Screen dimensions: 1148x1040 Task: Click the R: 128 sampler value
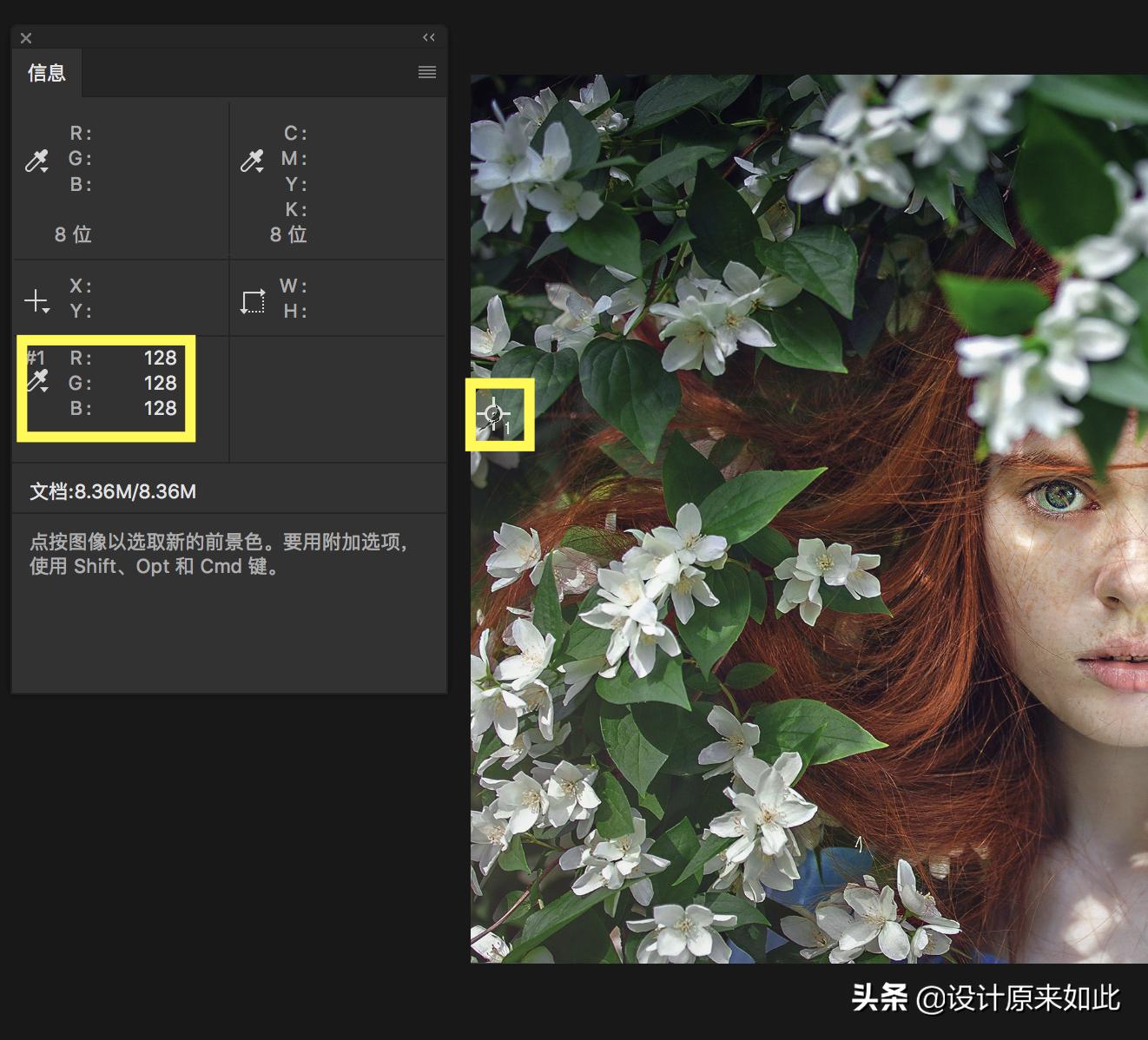(x=161, y=358)
